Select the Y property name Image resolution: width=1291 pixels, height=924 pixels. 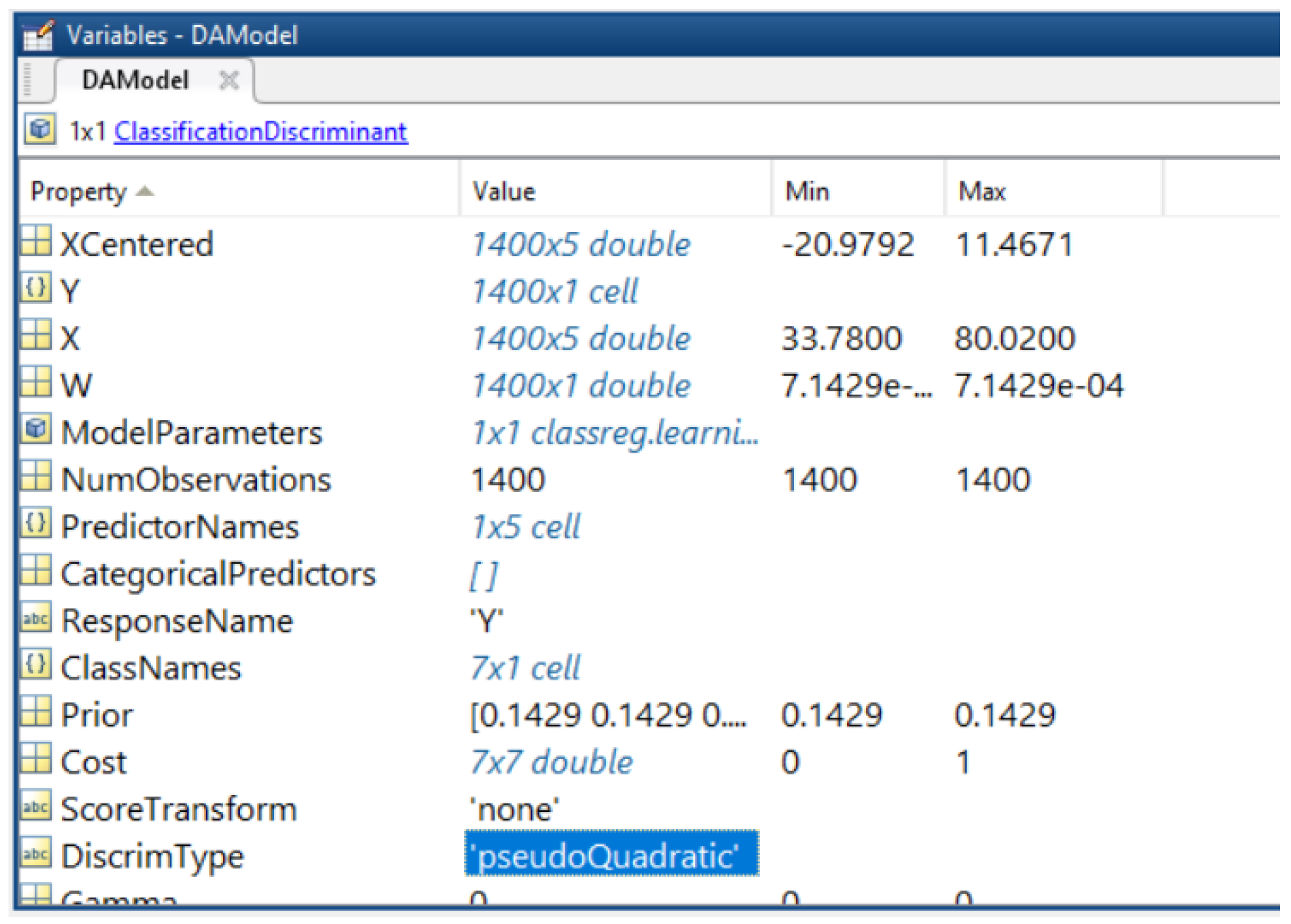pos(71,291)
